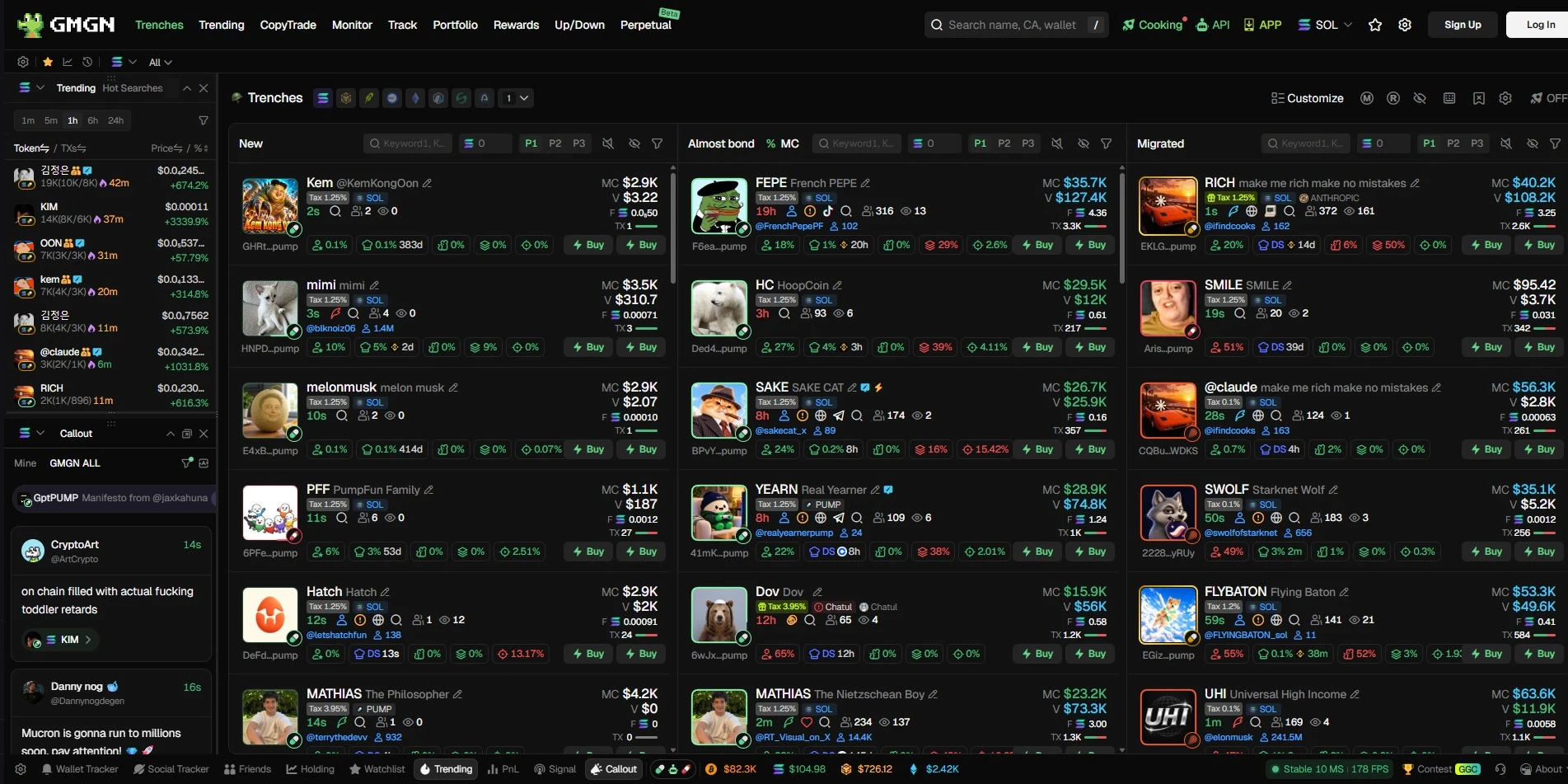Image resolution: width=1568 pixels, height=784 pixels.
Task: Expand the KIM token chip in CryptoArt callout
Action: coord(60,640)
